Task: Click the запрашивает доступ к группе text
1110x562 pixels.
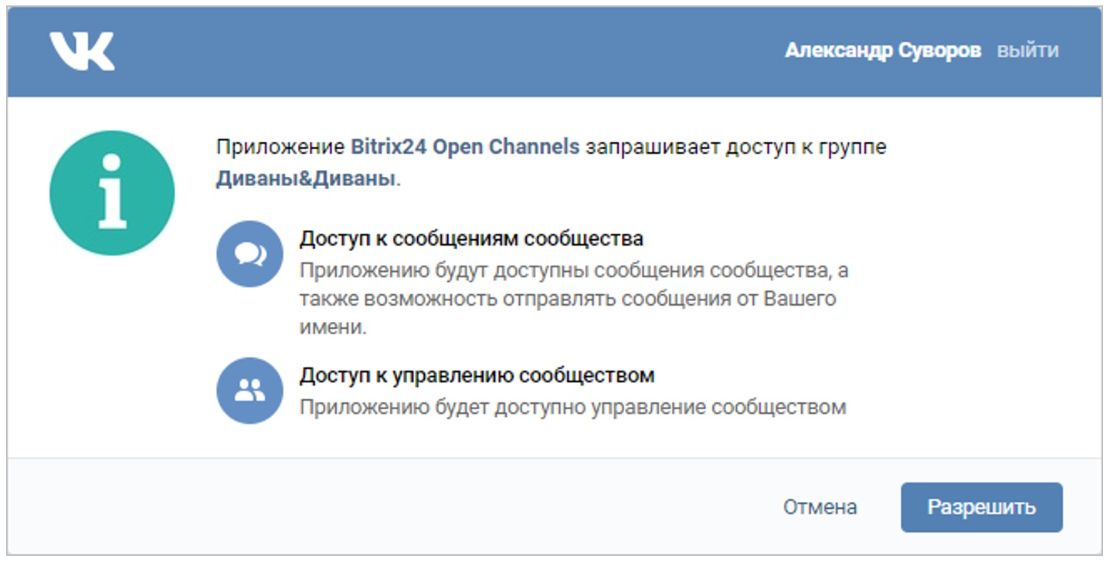Action: pos(736,147)
